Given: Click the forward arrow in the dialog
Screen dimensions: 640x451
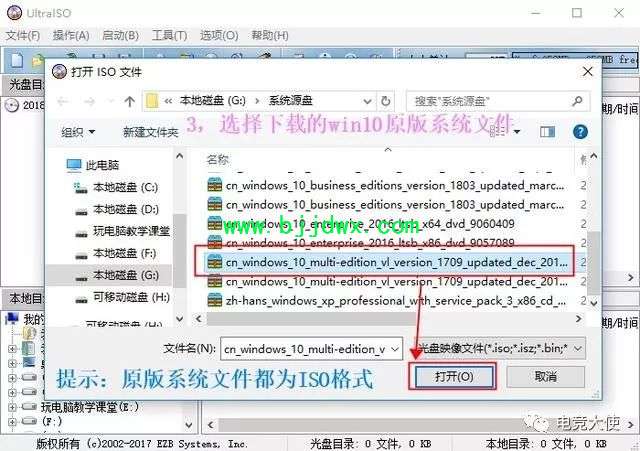Looking at the screenshot, I should 90,101.
